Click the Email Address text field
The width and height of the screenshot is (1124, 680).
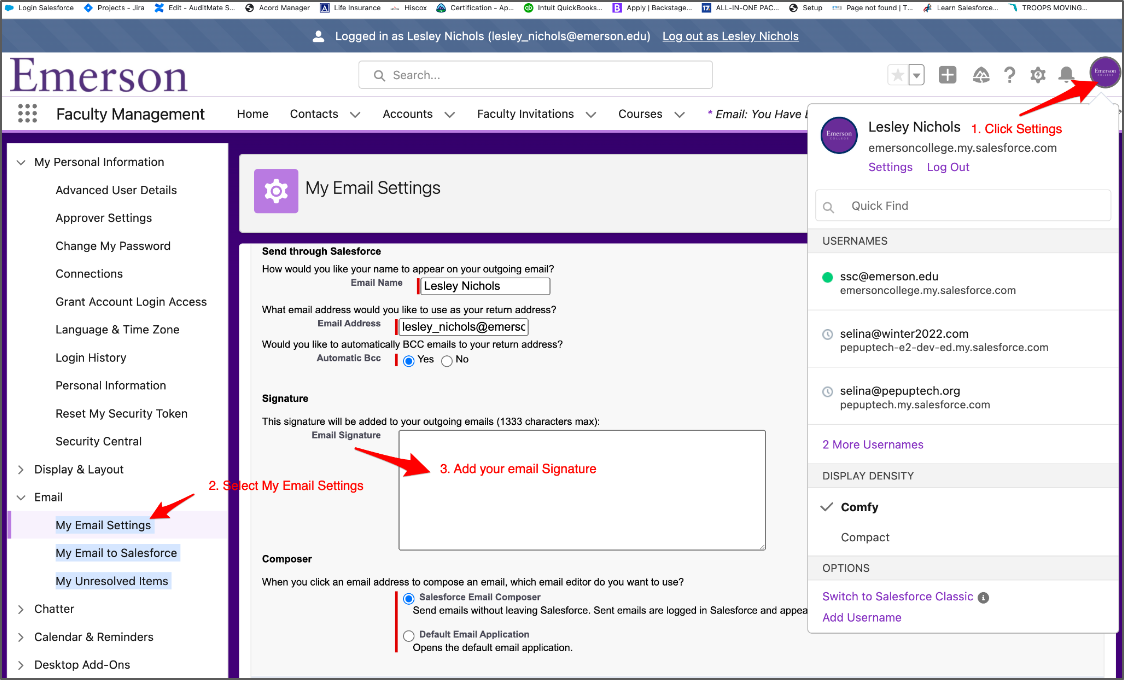pos(464,327)
